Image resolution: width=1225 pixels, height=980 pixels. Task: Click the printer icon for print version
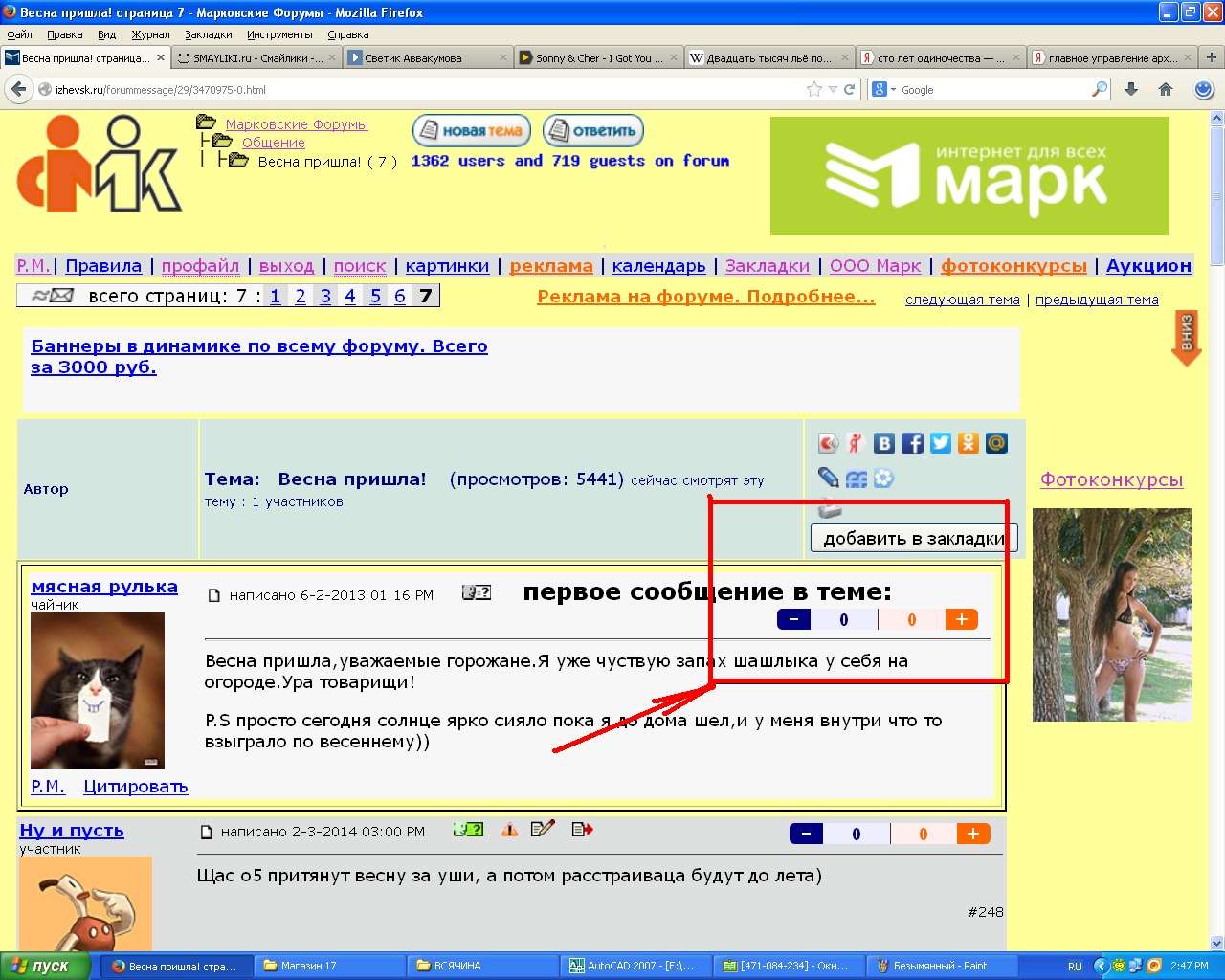click(x=830, y=509)
